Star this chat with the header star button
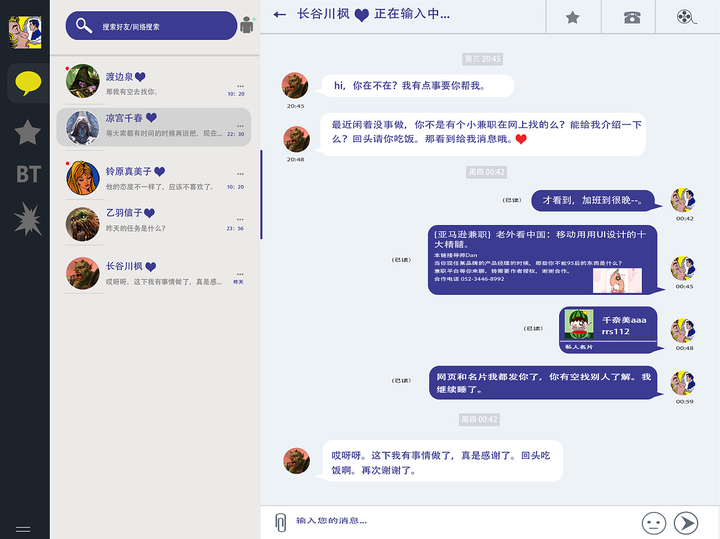 click(x=573, y=17)
